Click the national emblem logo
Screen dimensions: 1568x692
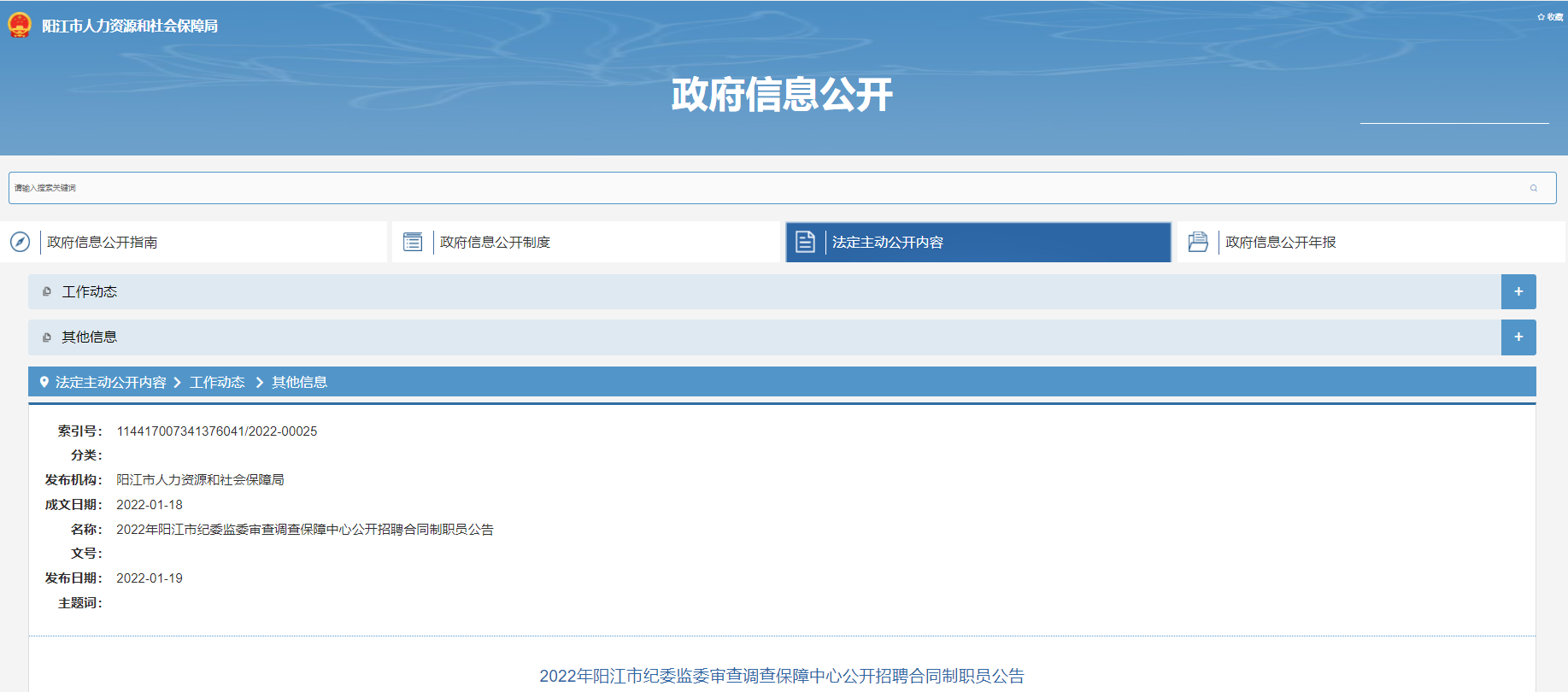pos(19,25)
